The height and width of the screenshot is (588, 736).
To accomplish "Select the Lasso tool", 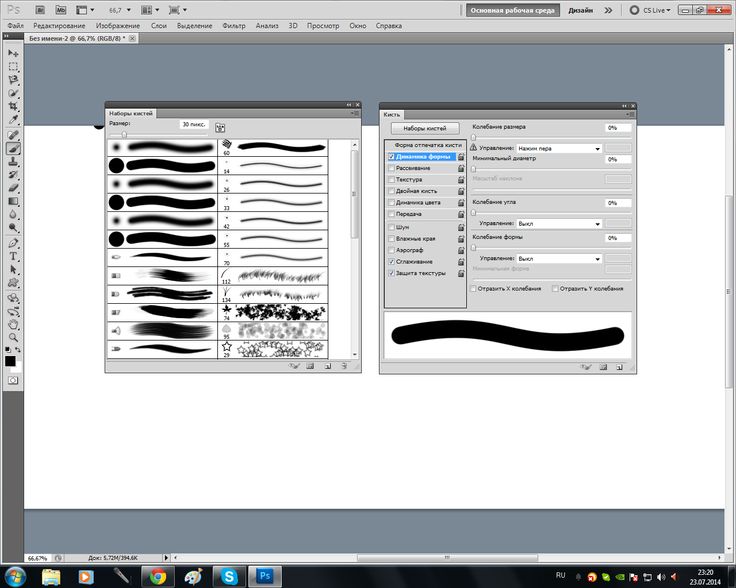I will pos(13,79).
